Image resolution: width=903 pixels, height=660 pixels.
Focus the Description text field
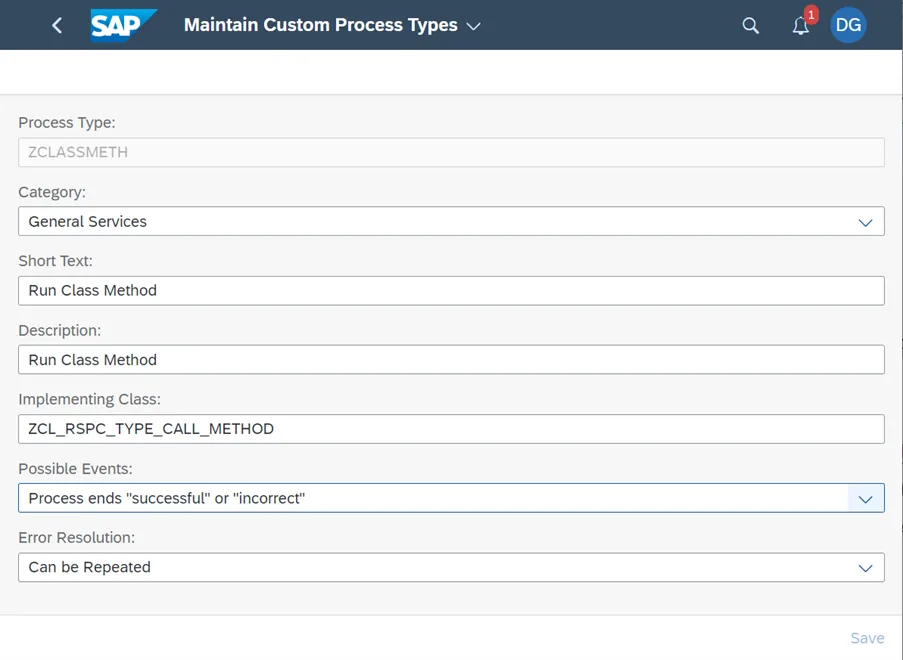pyautogui.click(x=450, y=360)
